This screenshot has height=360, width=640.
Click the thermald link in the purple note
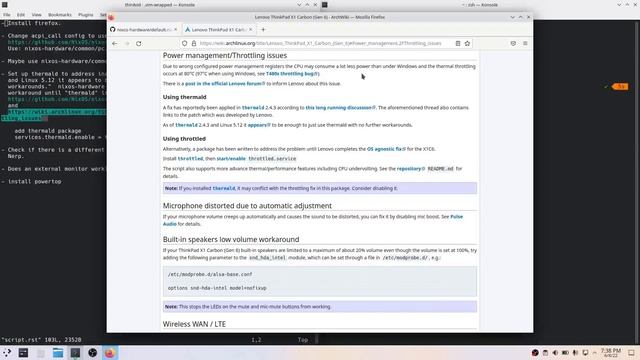pyautogui.click(x=224, y=189)
